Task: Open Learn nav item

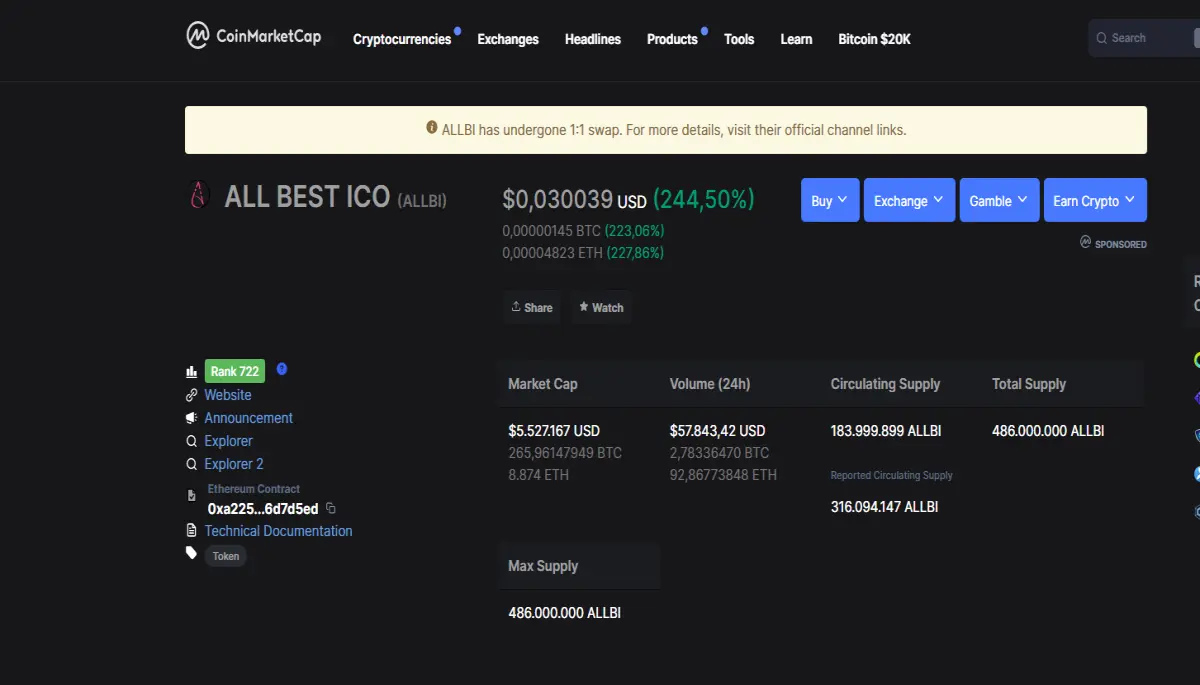Action: (x=796, y=39)
